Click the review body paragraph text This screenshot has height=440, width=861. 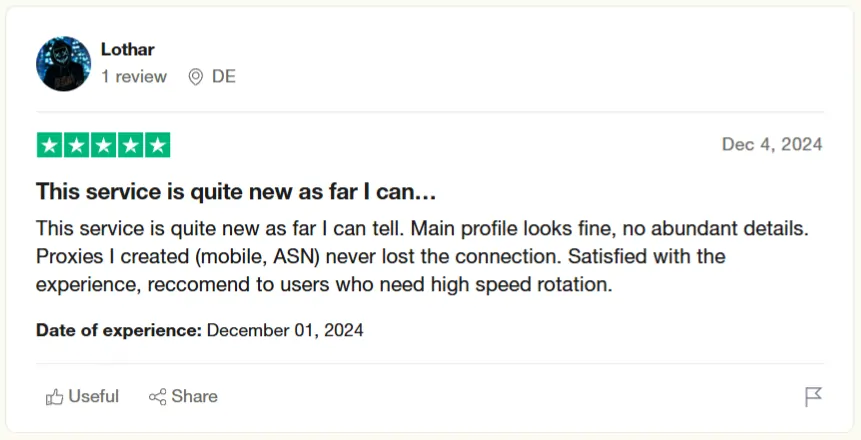pos(380,256)
